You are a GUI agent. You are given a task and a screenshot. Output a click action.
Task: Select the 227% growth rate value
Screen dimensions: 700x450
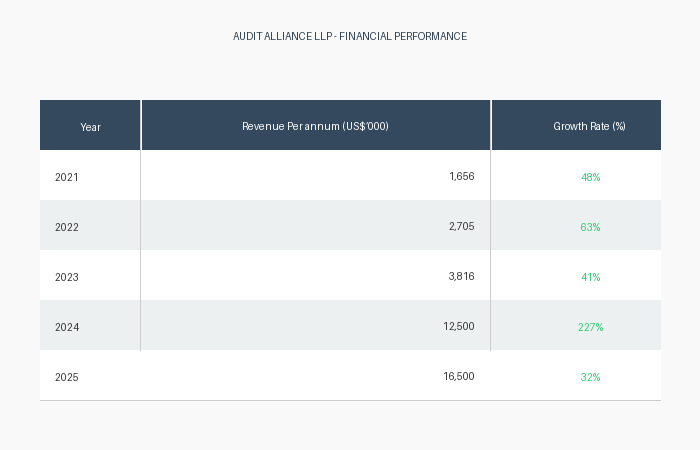[x=590, y=327]
